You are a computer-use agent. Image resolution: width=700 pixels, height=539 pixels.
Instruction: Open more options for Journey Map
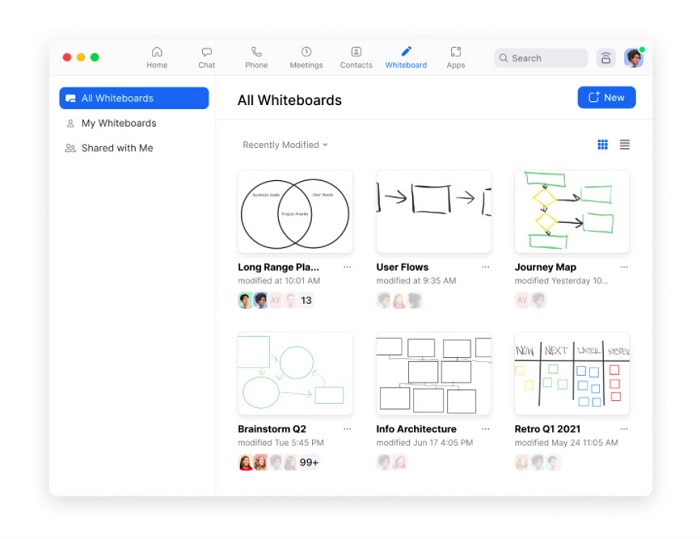click(624, 268)
